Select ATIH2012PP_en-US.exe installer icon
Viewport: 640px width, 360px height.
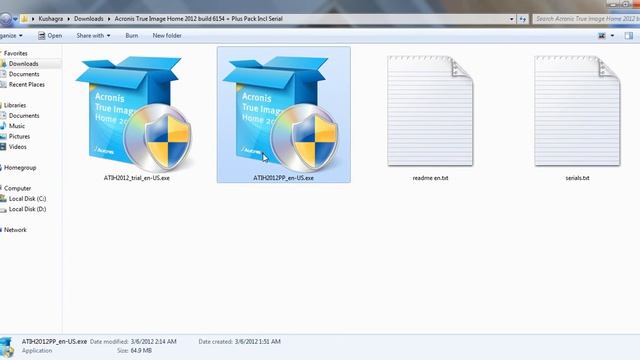coord(280,114)
